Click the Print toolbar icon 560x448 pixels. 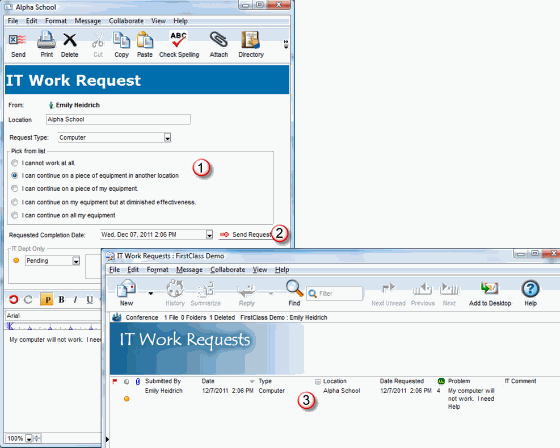coord(46,40)
